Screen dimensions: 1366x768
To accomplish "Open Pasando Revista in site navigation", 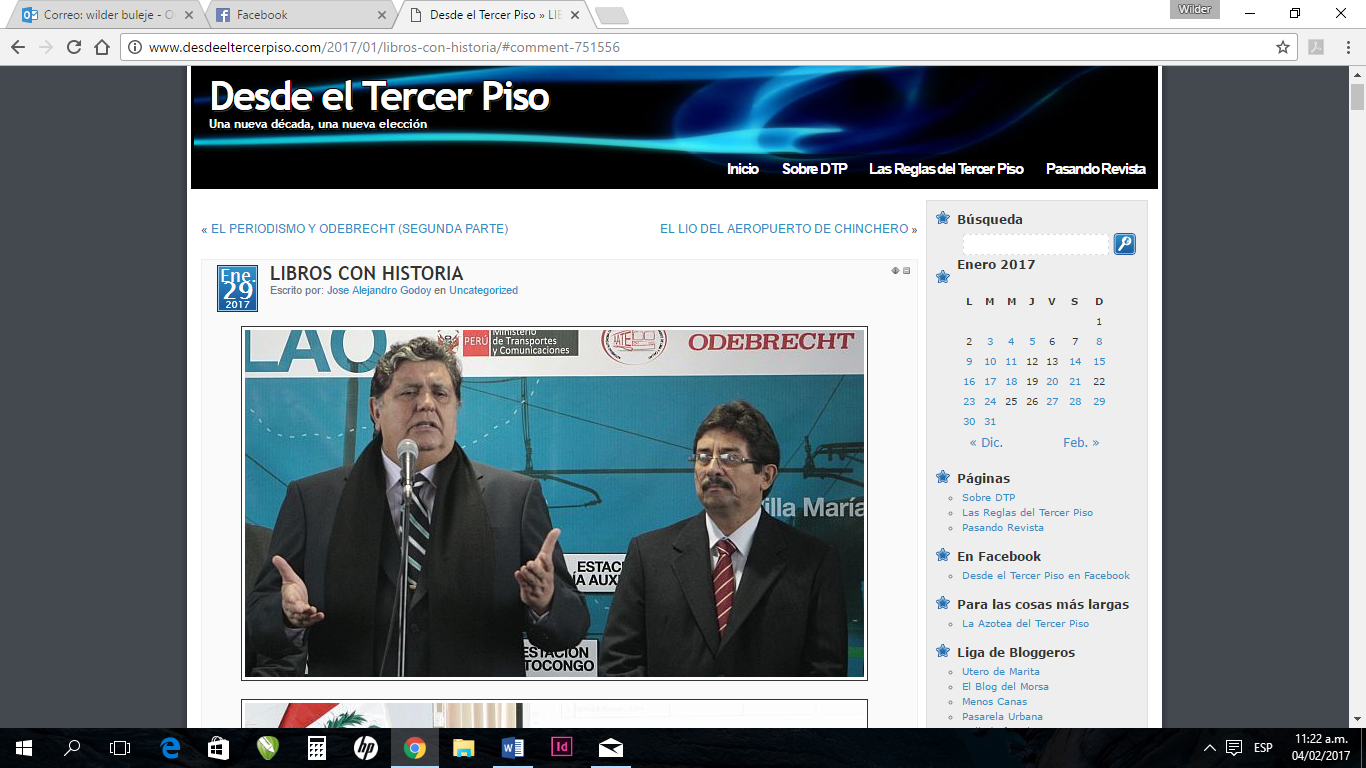I will (1096, 169).
